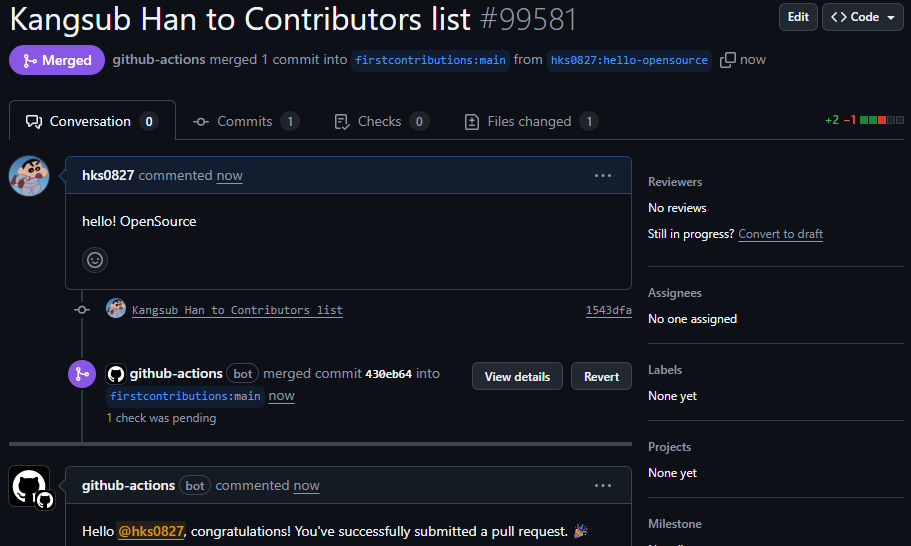Screen dimensions: 911x546
Task: Open hks0827 avatar next to first comment
Action: tap(29, 176)
